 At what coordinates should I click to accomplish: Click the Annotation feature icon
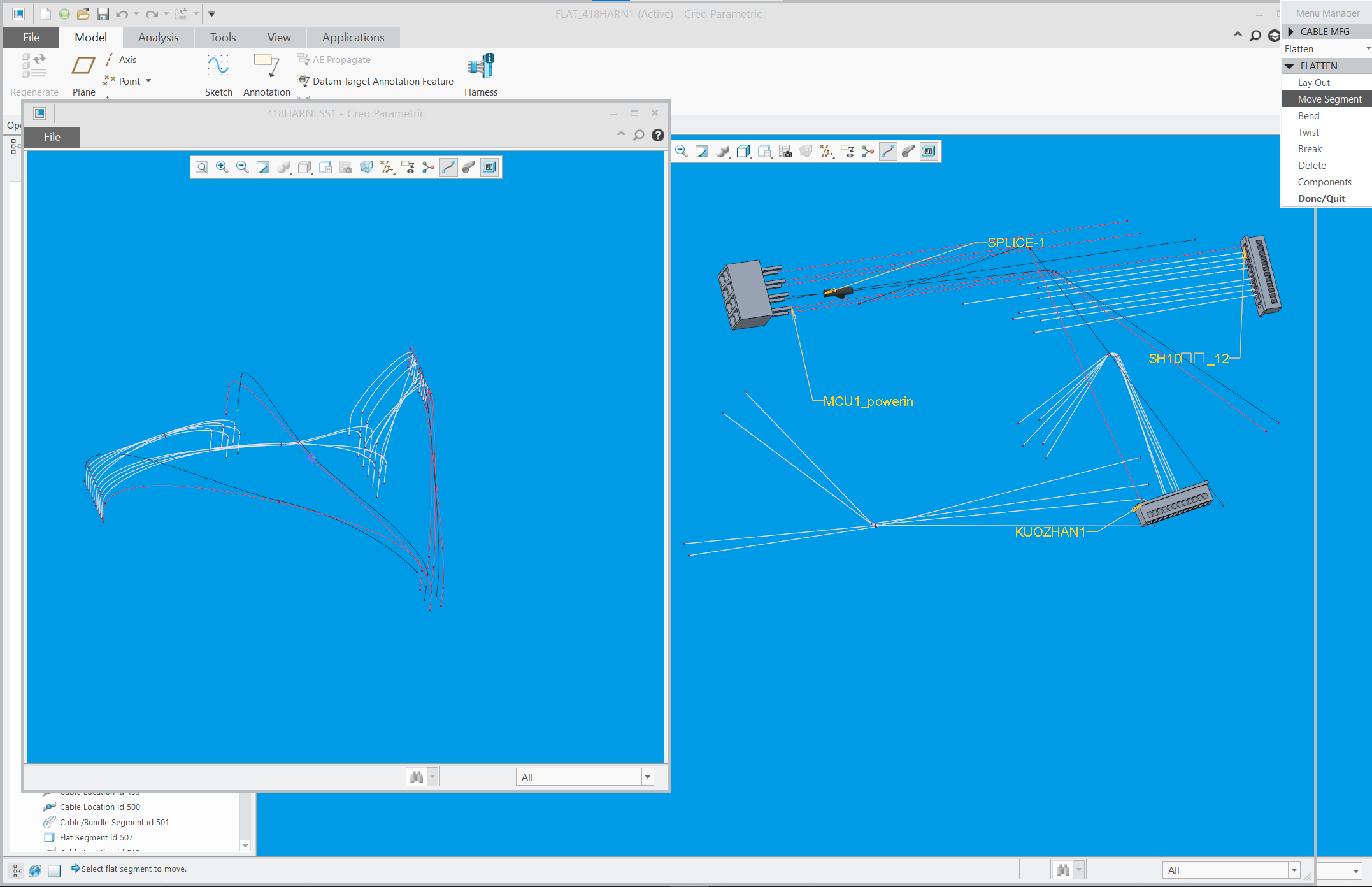tap(266, 71)
